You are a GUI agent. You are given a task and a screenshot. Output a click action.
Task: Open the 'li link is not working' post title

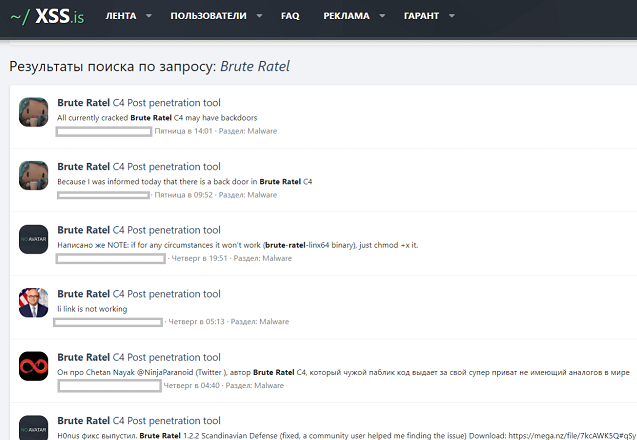pyautogui.click(x=139, y=294)
